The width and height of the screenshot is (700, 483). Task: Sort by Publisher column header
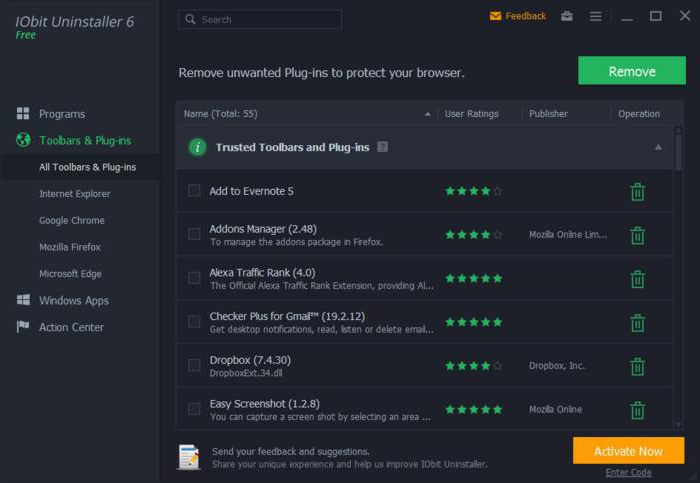point(548,114)
